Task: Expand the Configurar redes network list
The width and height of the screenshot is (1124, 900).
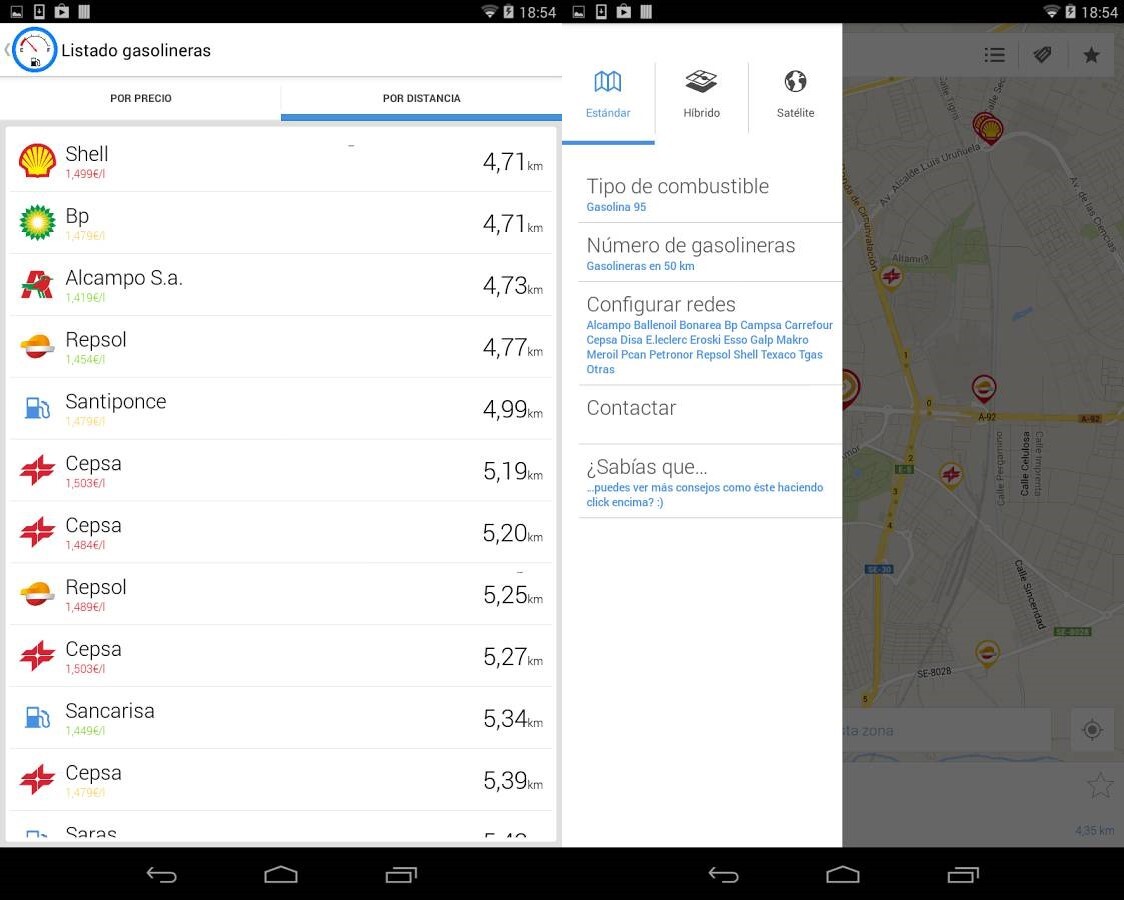Action: [710, 334]
